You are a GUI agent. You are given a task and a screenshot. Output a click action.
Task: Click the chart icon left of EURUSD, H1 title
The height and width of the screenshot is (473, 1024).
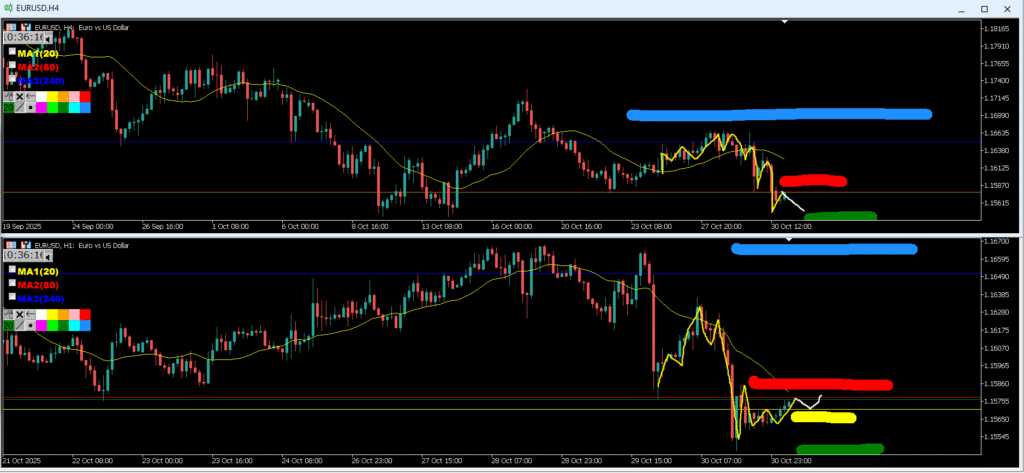click(x=24, y=244)
